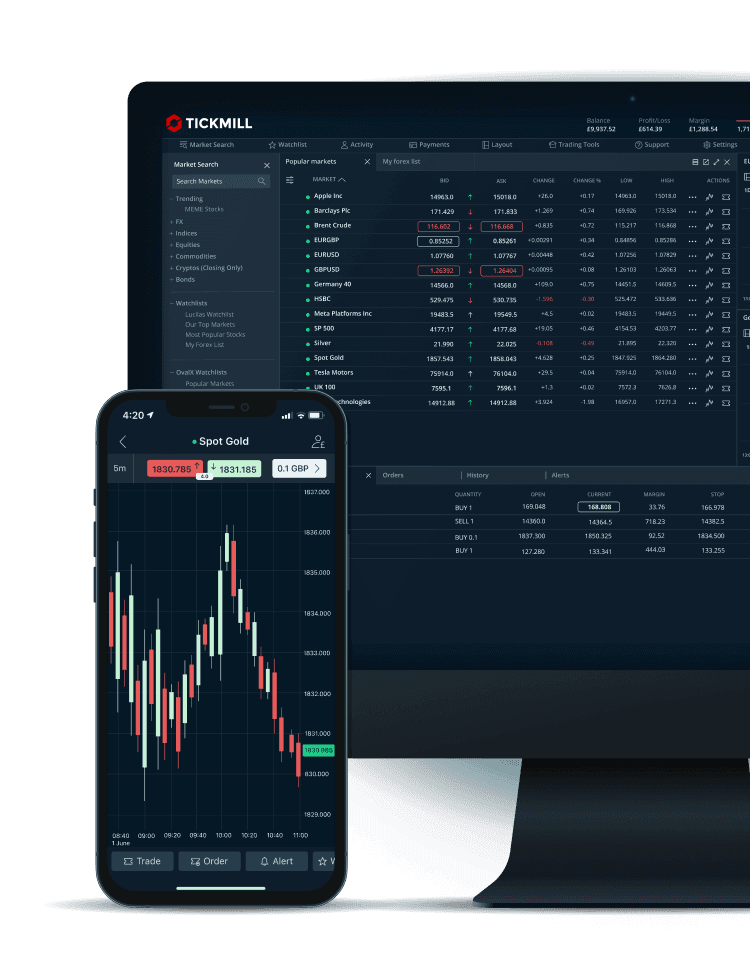The image size is (750, 972).
Task: Open Market Search in top navigation bar
Action: pos(206,144)
